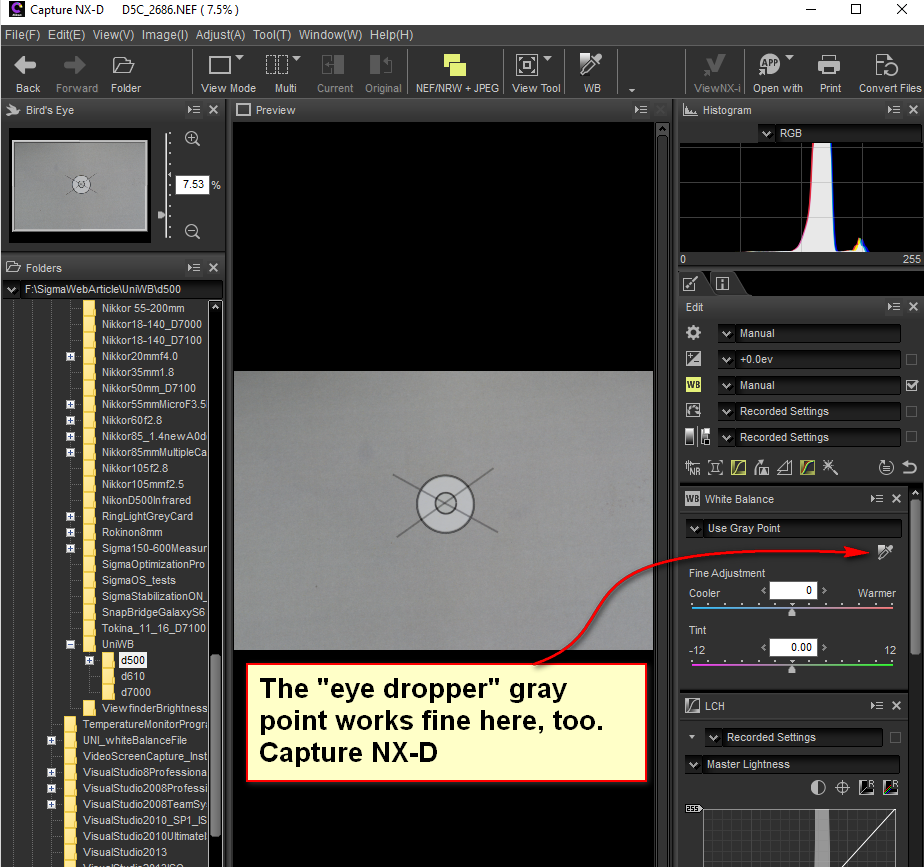This screenshot has height=867, width=924.
Task: Click the zoom percentage field 7.53
Action: pos(192,184)
